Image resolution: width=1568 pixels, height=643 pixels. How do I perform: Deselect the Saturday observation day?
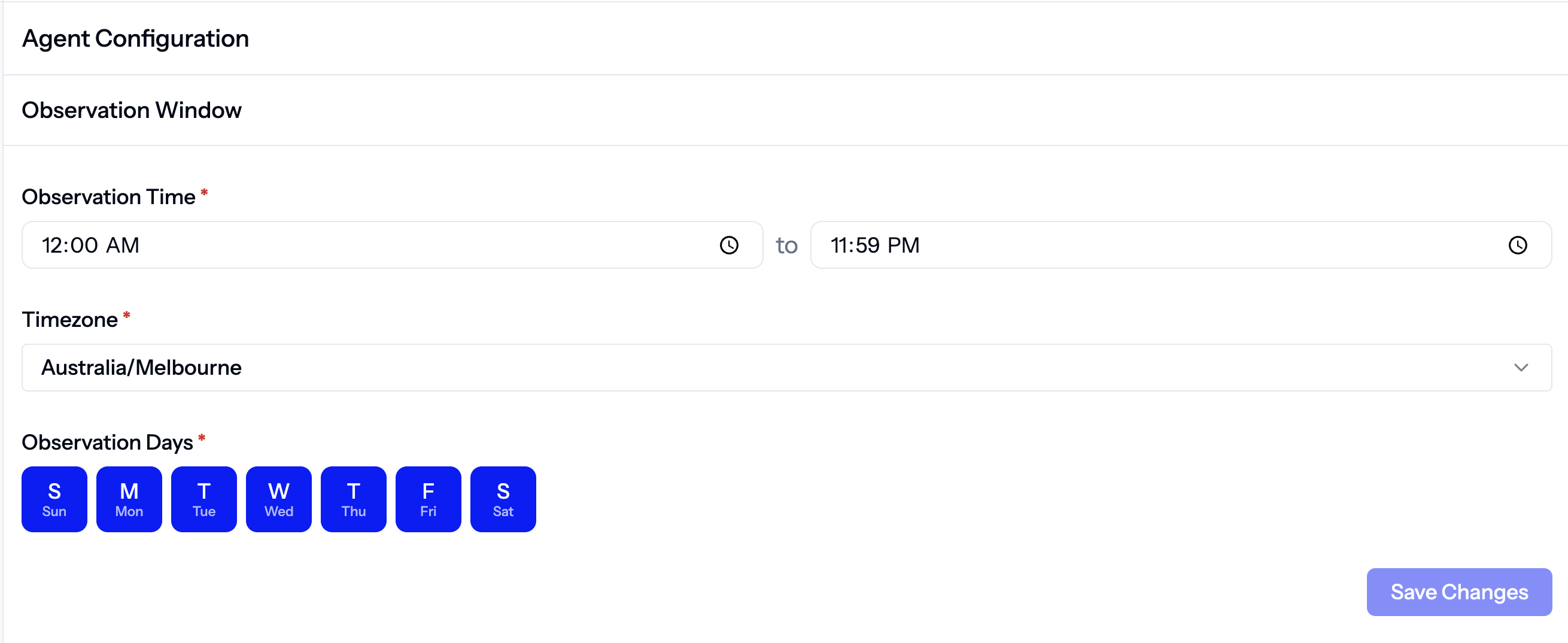click(x=503, y=499)
